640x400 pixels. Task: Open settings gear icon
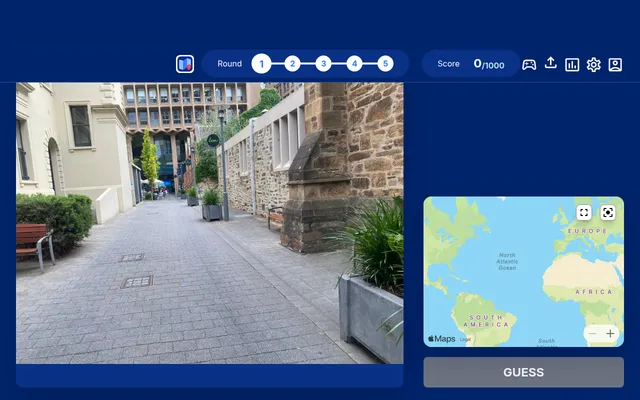593,64
